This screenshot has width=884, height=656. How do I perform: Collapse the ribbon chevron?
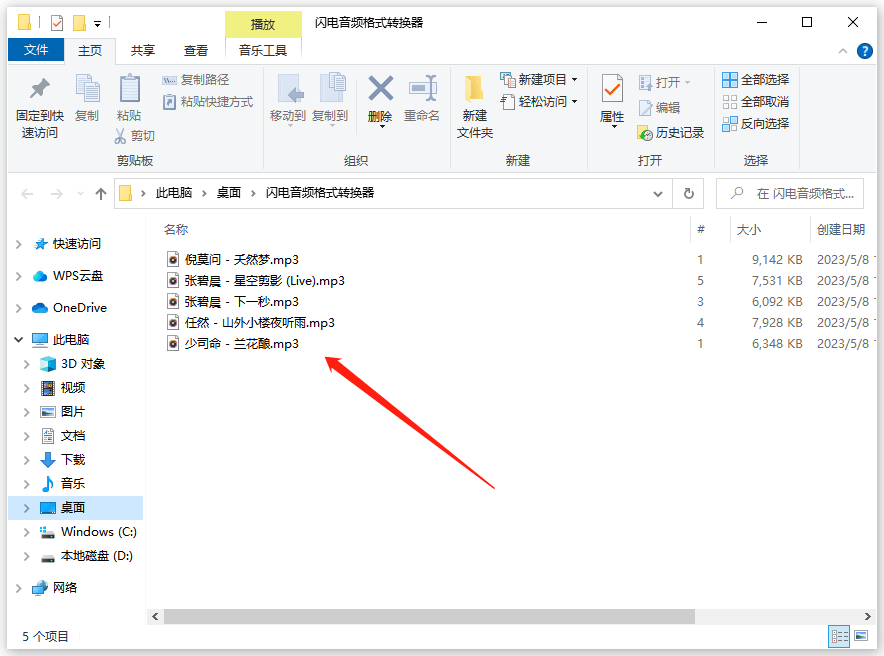[x=843, y=51]
